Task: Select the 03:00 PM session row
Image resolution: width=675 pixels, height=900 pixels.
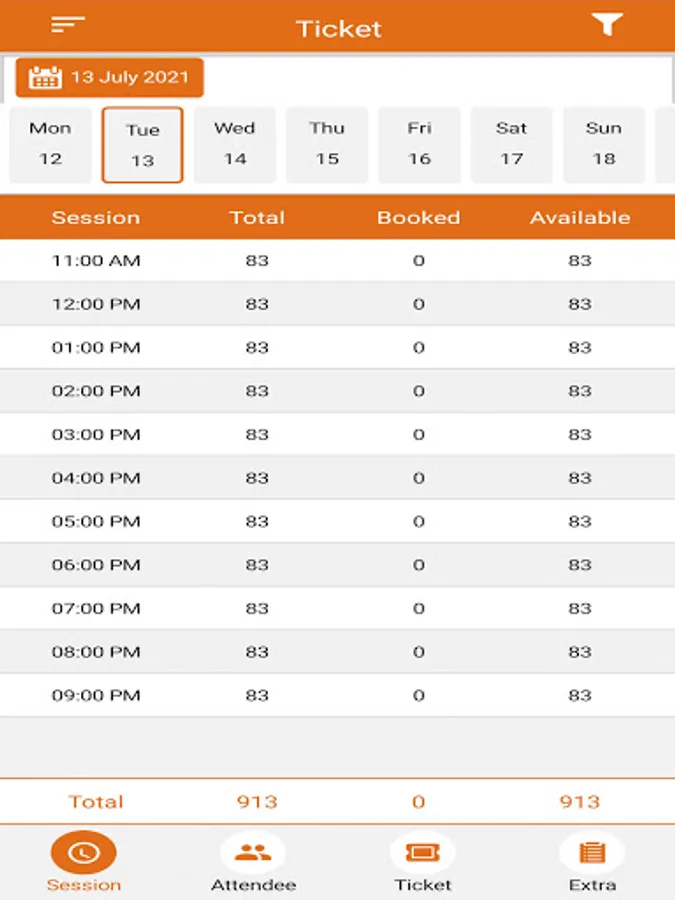Action: (x=338, y=435)
